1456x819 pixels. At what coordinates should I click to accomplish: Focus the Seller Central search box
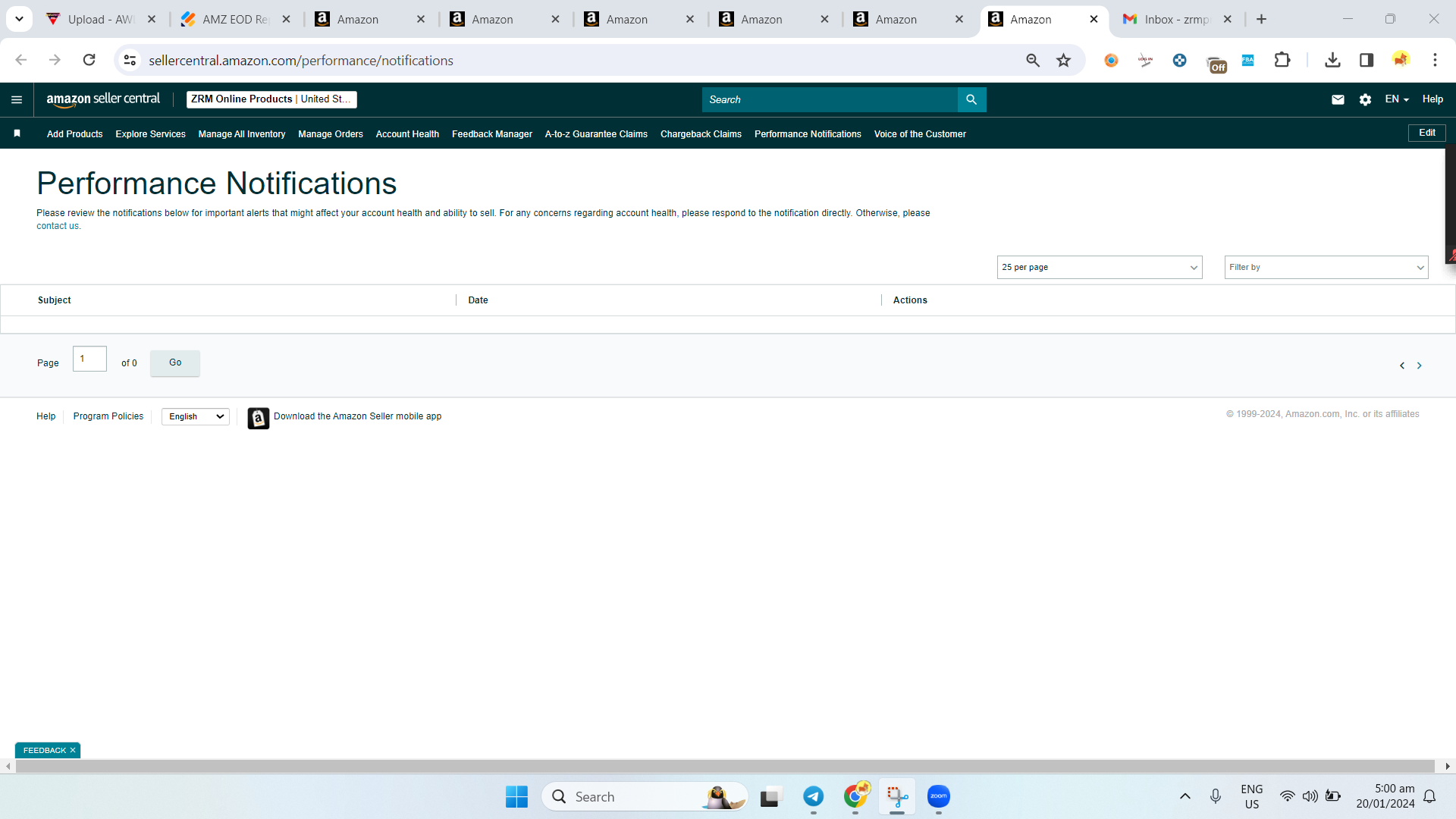[830, 99]
